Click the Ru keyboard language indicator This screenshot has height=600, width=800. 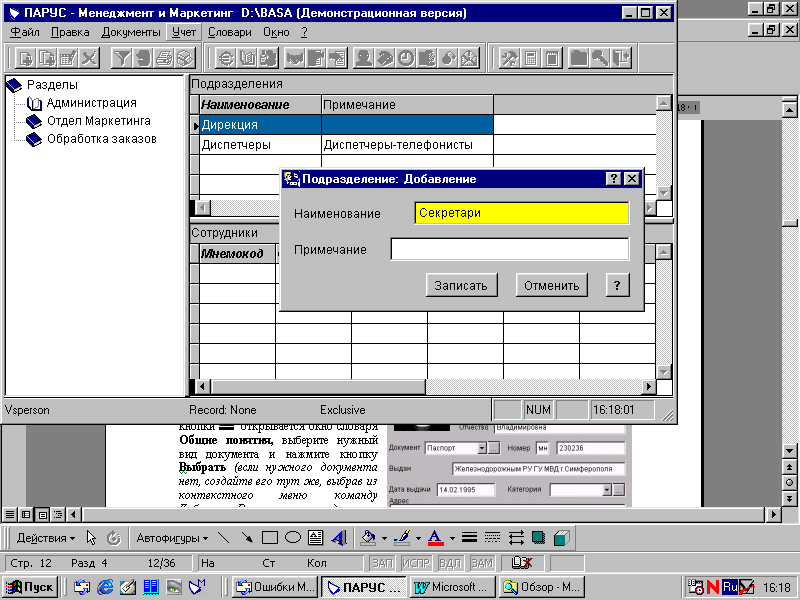pyautogui.click(x=730, y=587)
